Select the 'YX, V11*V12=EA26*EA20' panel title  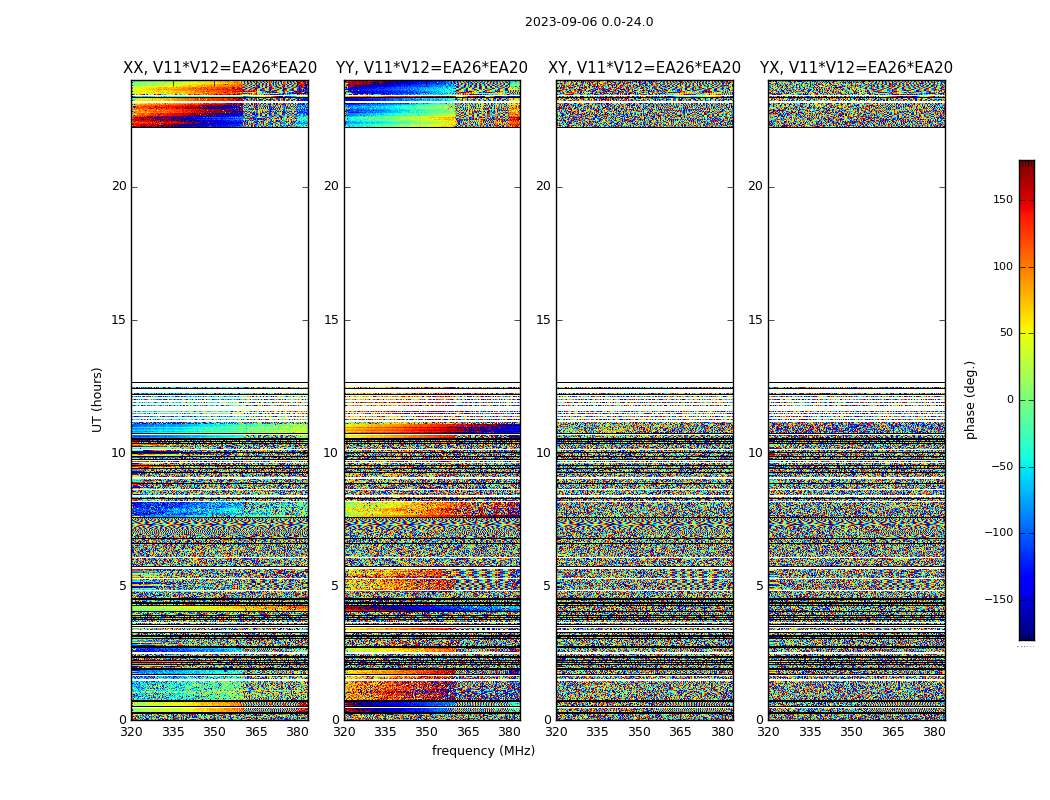pyautogui.click(x=856, y=68)
